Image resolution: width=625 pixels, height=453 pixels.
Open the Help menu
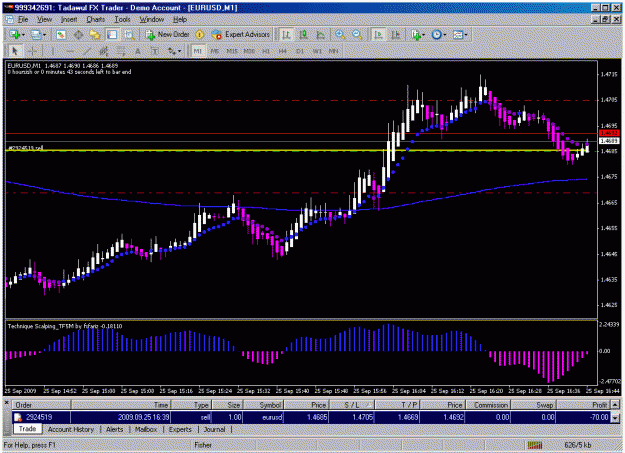pyautogui.click(x=180, y=19)
